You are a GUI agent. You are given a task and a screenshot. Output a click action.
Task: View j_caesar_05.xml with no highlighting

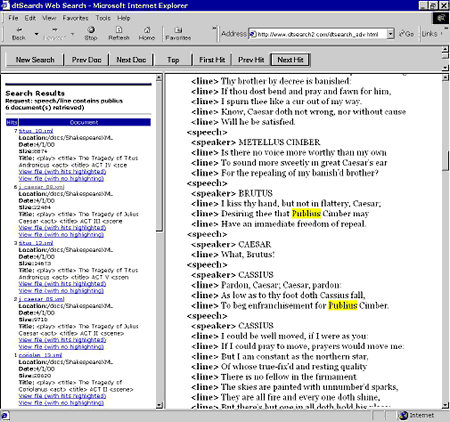tap(61, 347)
